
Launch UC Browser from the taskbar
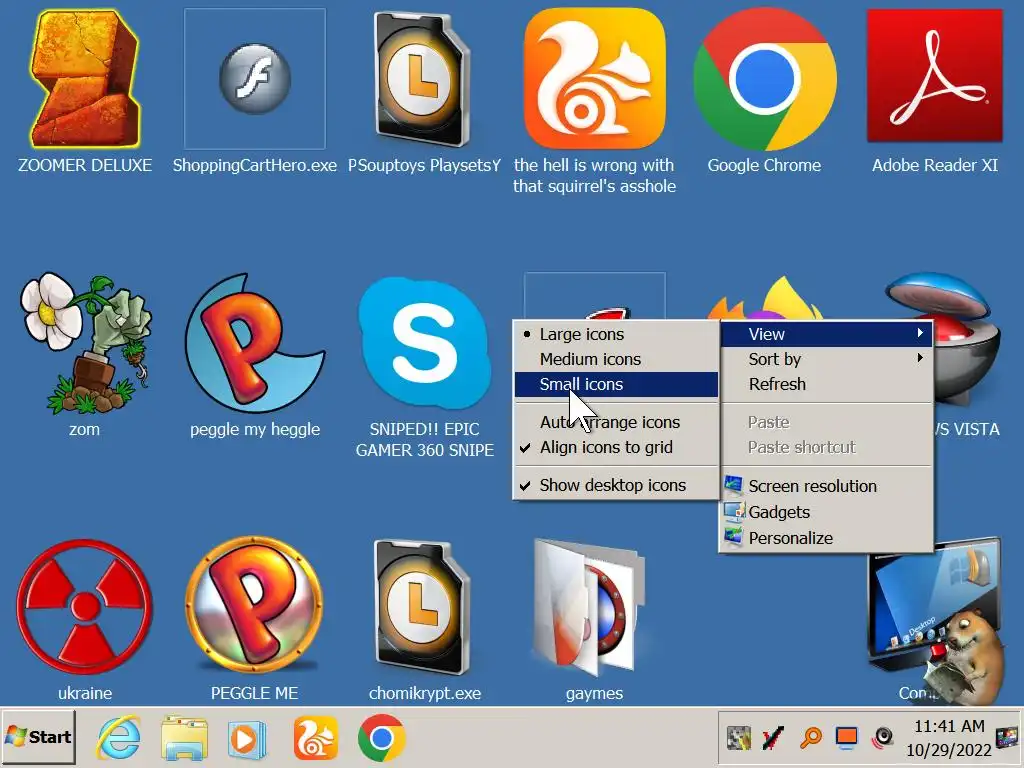[x=316, y=738]
